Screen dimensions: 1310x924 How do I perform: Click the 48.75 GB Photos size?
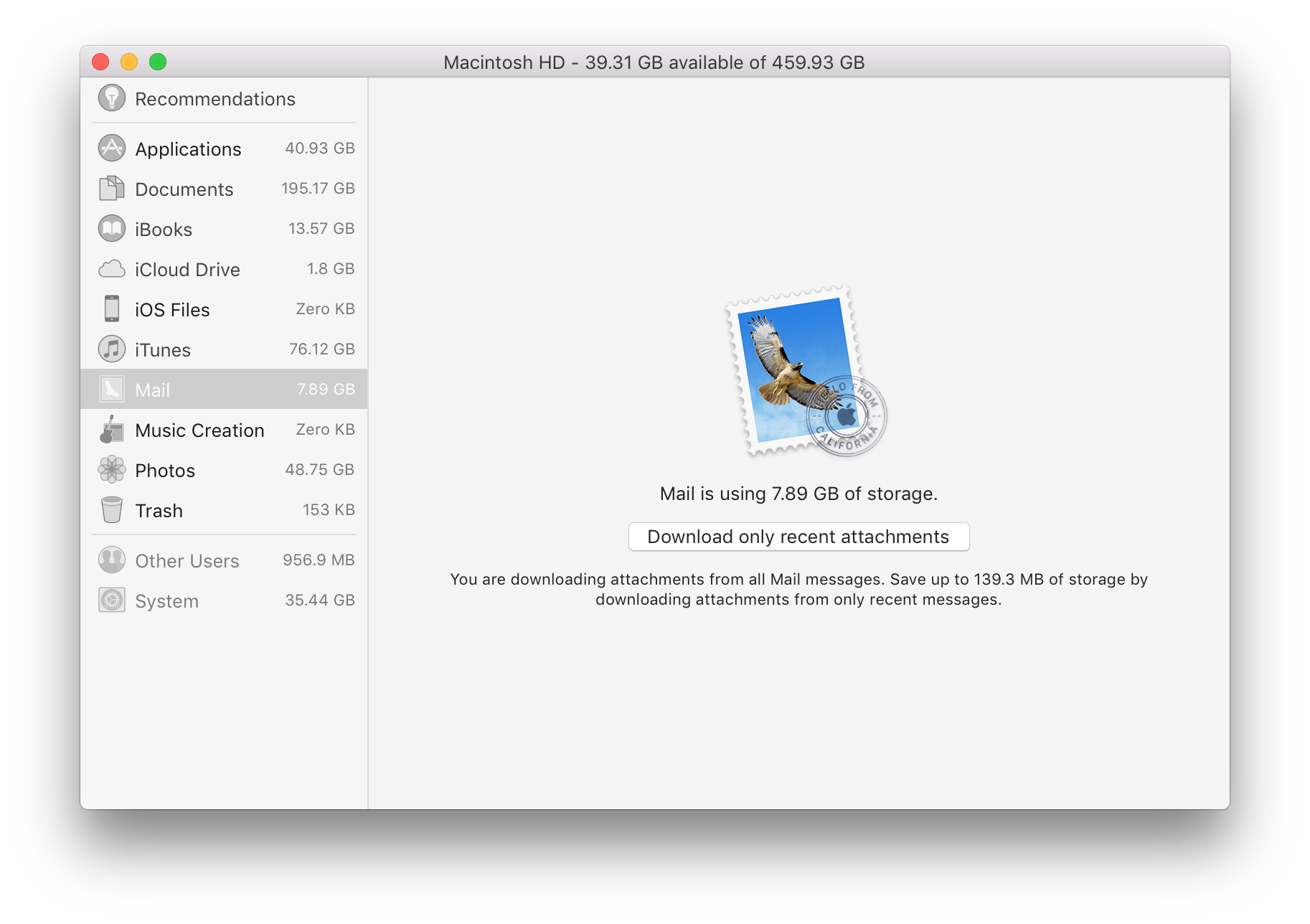(320, 469)
